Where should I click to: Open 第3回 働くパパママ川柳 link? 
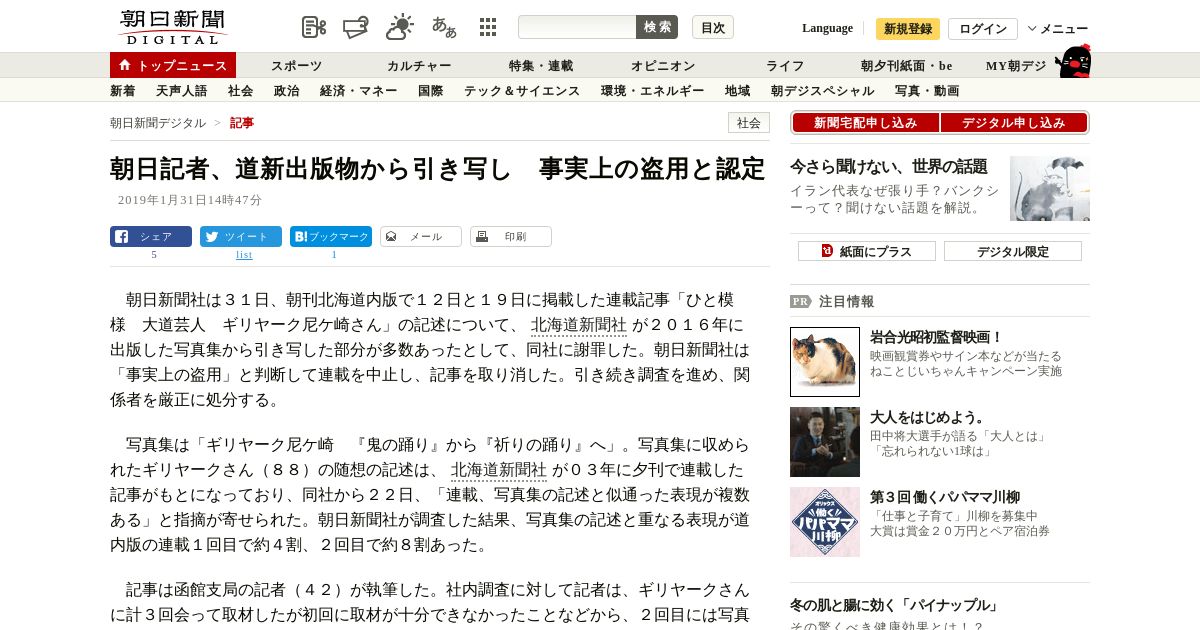(945, 497)
